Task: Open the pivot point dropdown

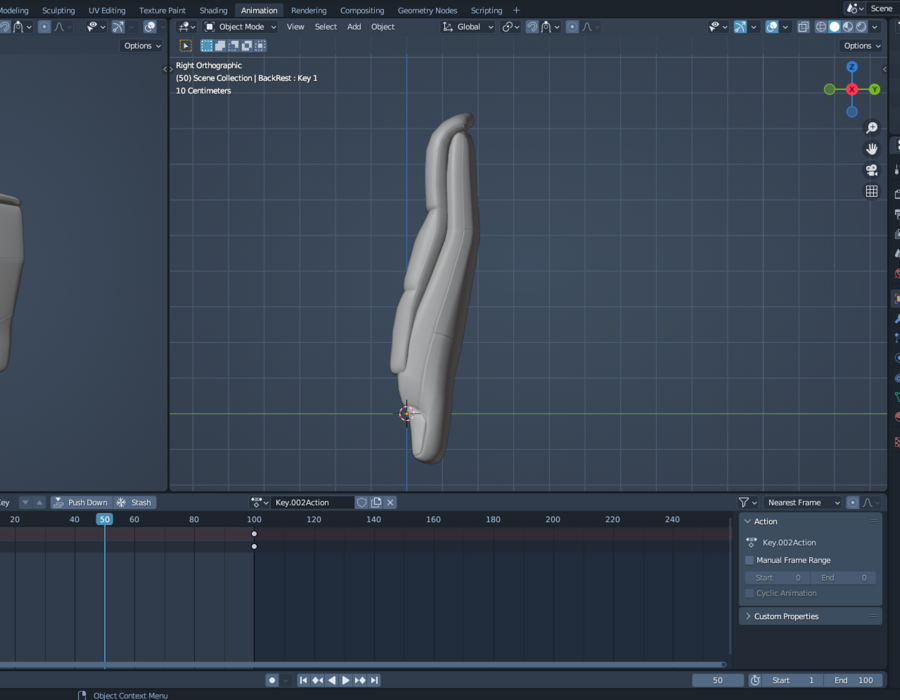Action: [510, 26]
